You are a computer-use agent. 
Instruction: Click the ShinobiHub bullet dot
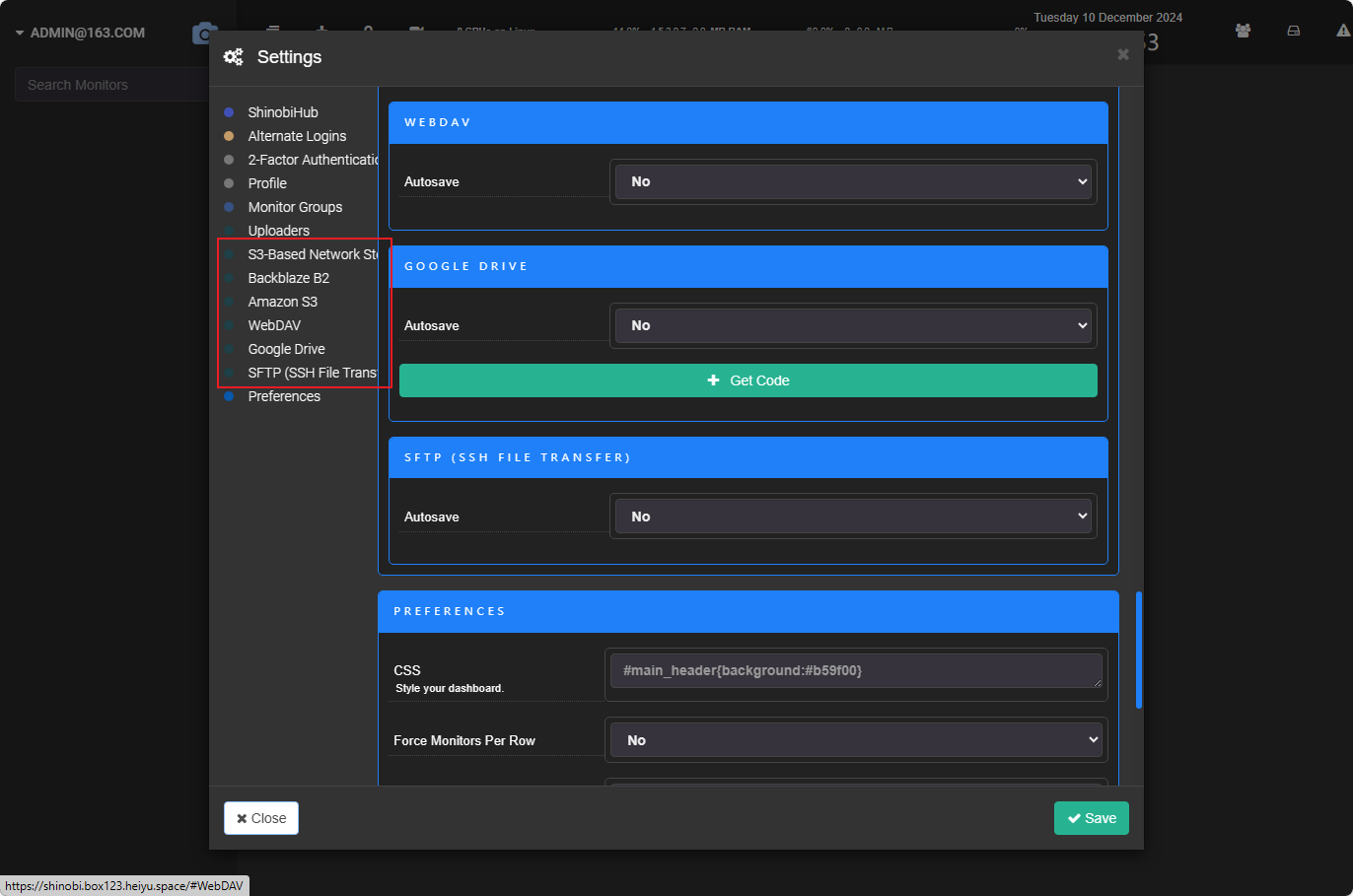click(229, 112)
